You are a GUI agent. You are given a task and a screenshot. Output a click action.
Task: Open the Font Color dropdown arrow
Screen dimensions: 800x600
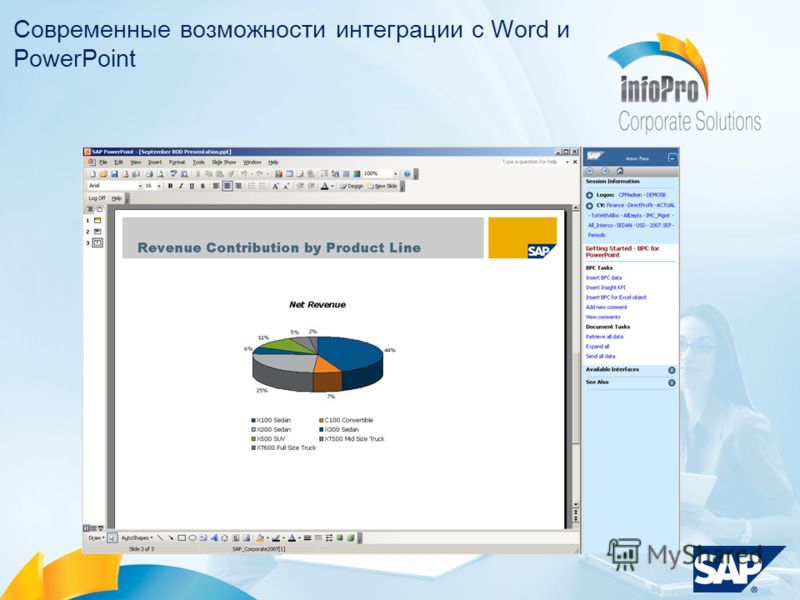(332, 186)
